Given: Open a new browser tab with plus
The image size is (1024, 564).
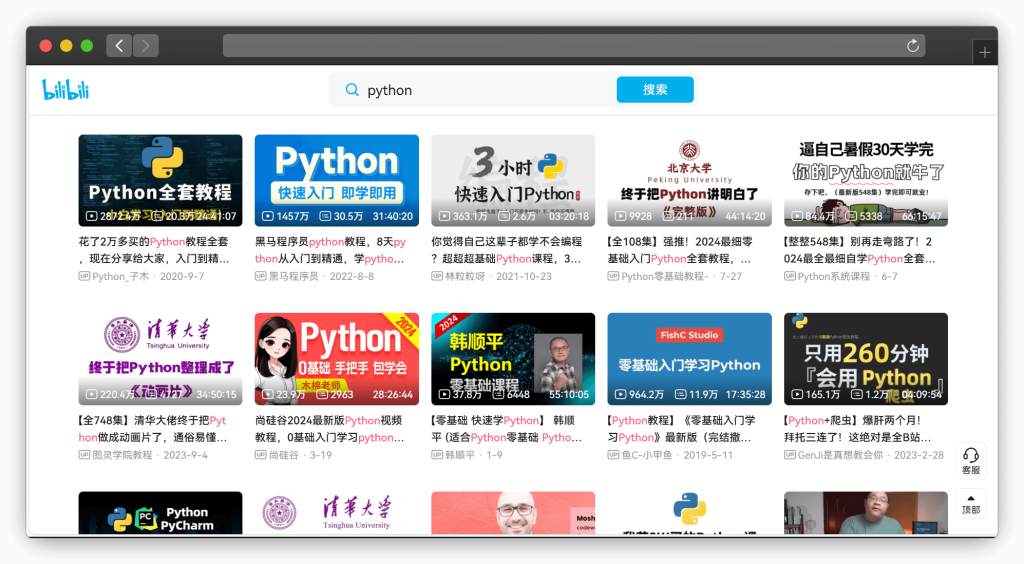Looking at the screenshot, I should pos(985,53).
